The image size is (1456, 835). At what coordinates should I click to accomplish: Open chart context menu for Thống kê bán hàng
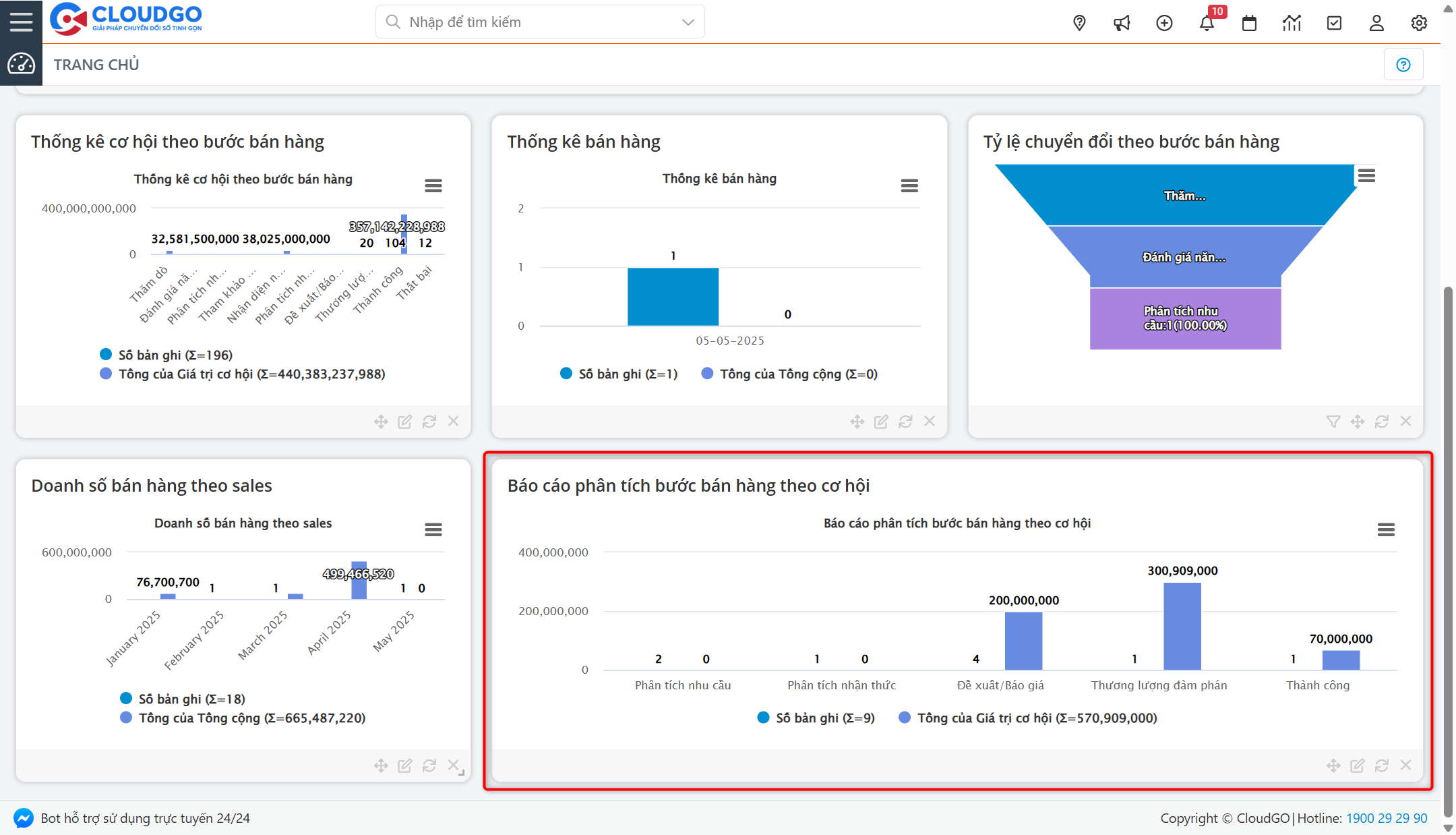909,185
